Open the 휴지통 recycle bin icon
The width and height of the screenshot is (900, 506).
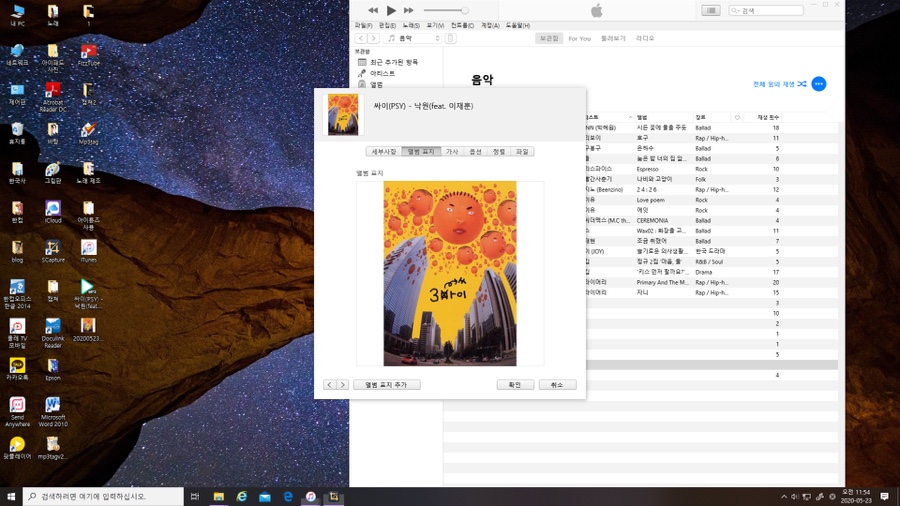(x=17, y=133)
